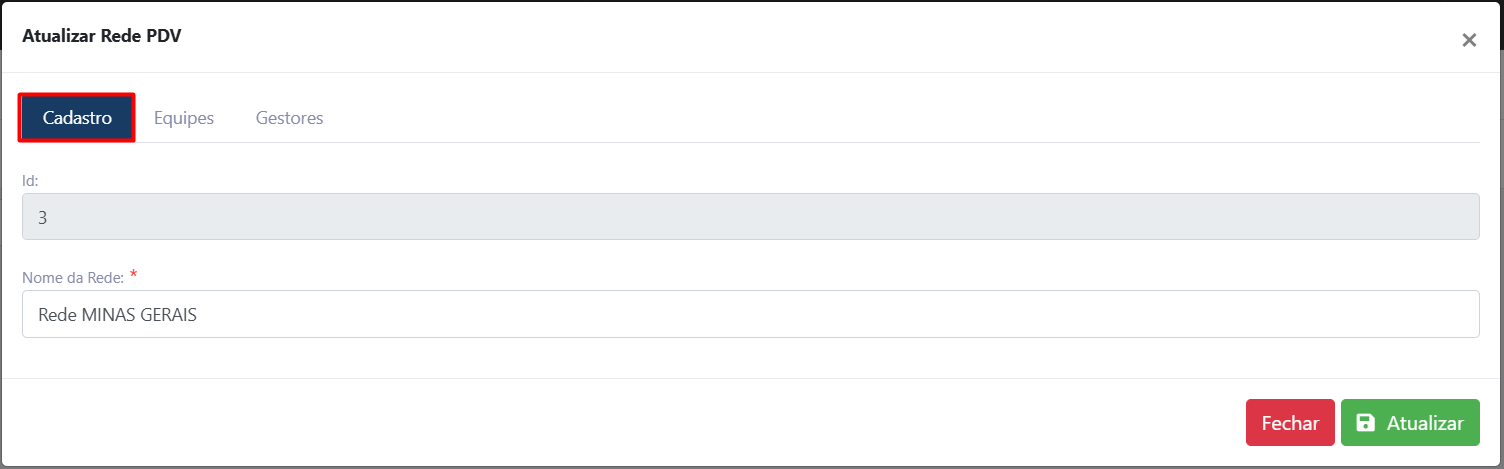Focus the Nome da Rede input field
Screen dimensions: 1504x469
pos(750,314)
